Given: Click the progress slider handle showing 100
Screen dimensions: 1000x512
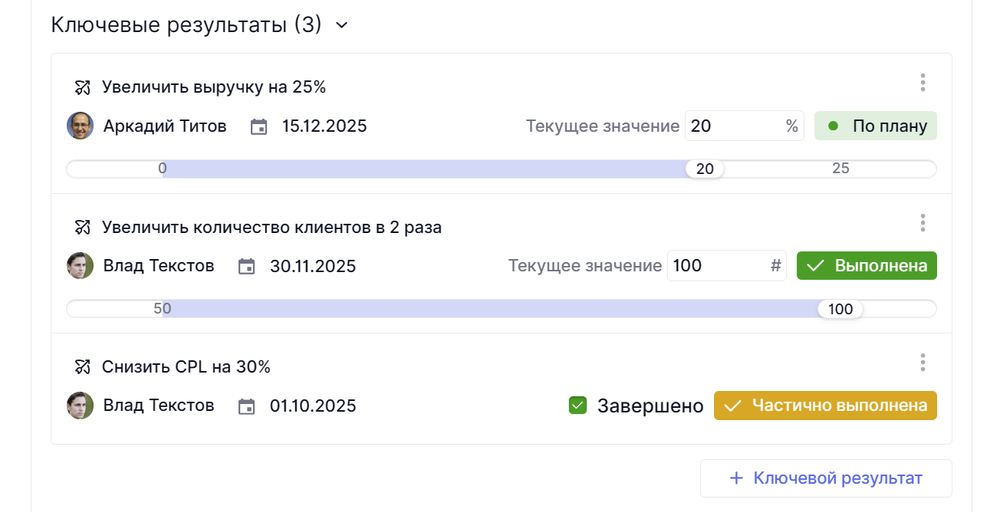Looking at the screenshot, I should (840, 309).
